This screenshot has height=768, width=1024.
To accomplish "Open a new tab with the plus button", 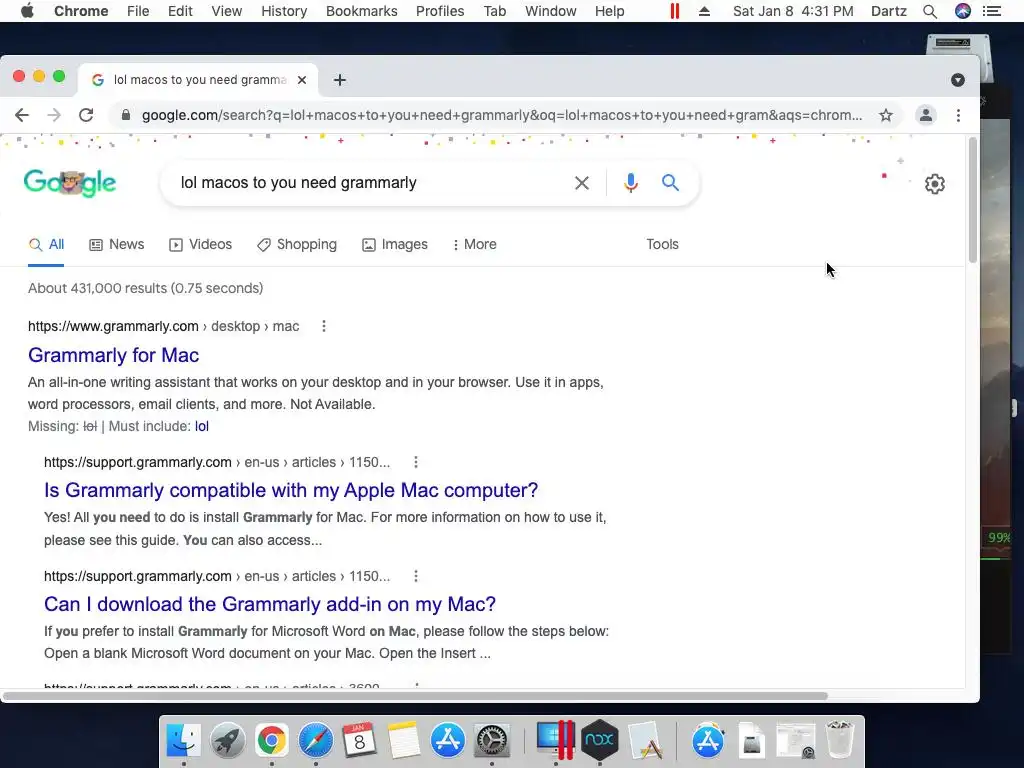I will (340, 80).
